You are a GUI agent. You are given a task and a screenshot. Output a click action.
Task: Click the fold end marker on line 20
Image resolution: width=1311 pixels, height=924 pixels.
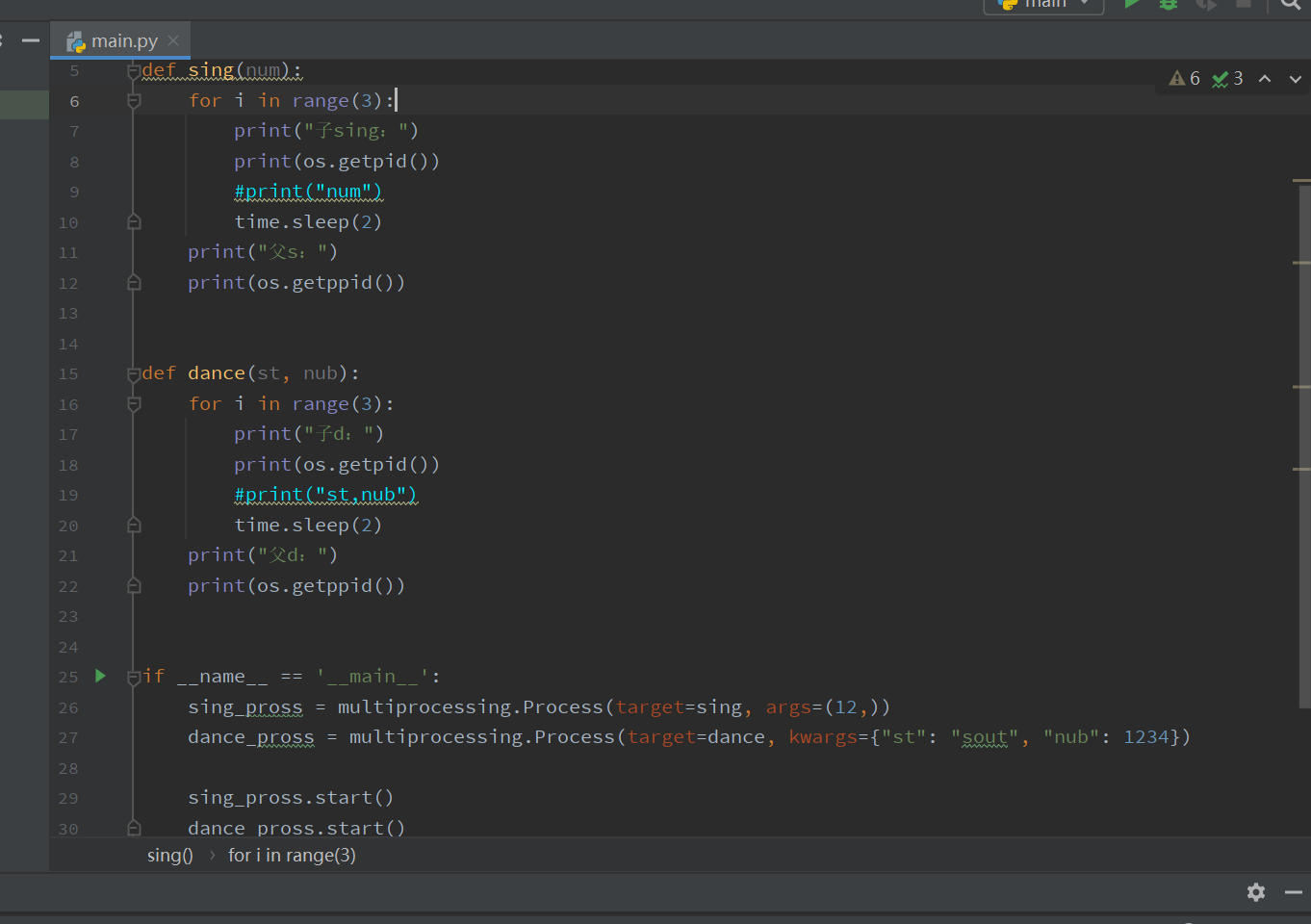coord(134,526)
